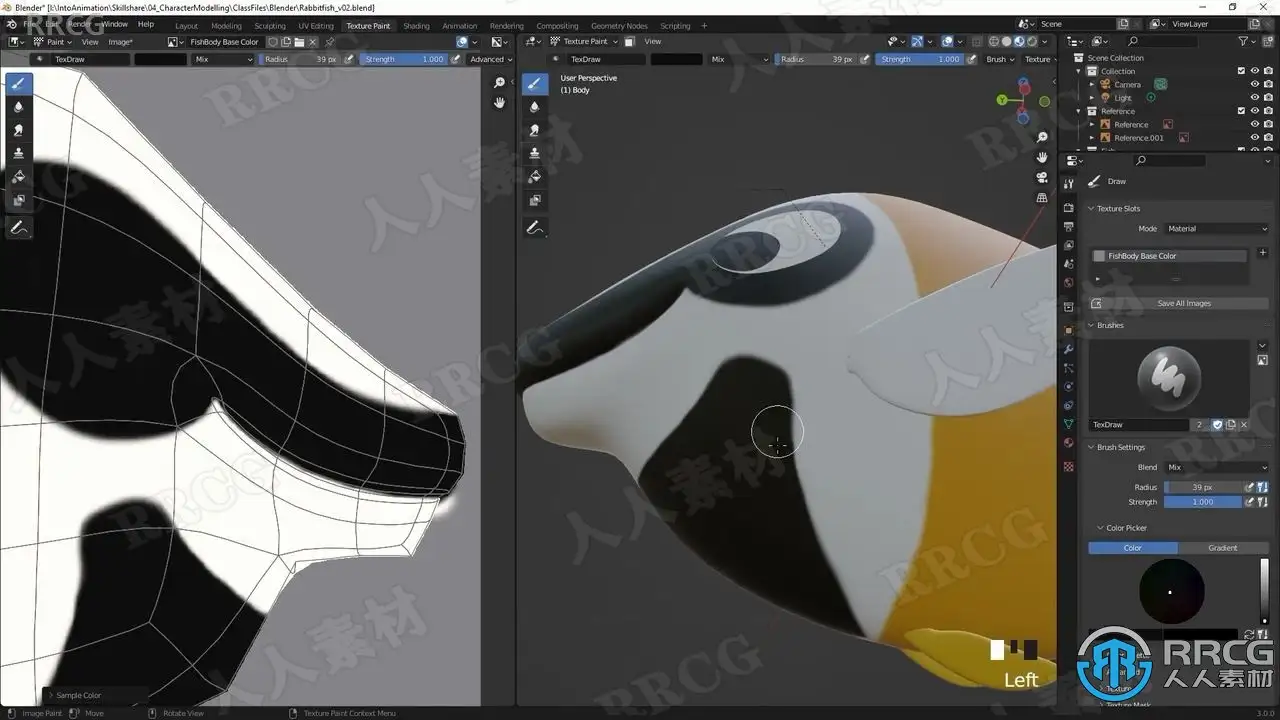Select the Smear tool in image editor
This screenshot has width=1280, height=720.
[x=18, y=130]
